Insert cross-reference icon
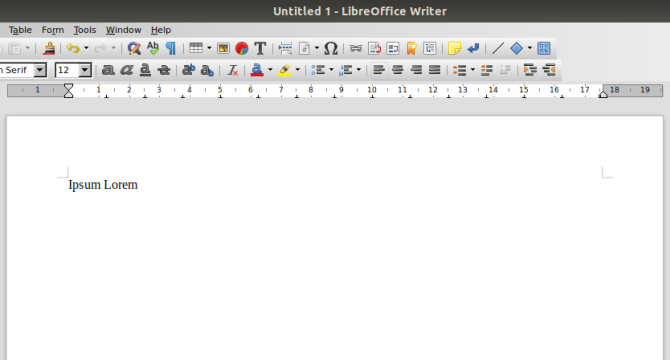Viewport: 670px width, 360px height. pos(430,48)
